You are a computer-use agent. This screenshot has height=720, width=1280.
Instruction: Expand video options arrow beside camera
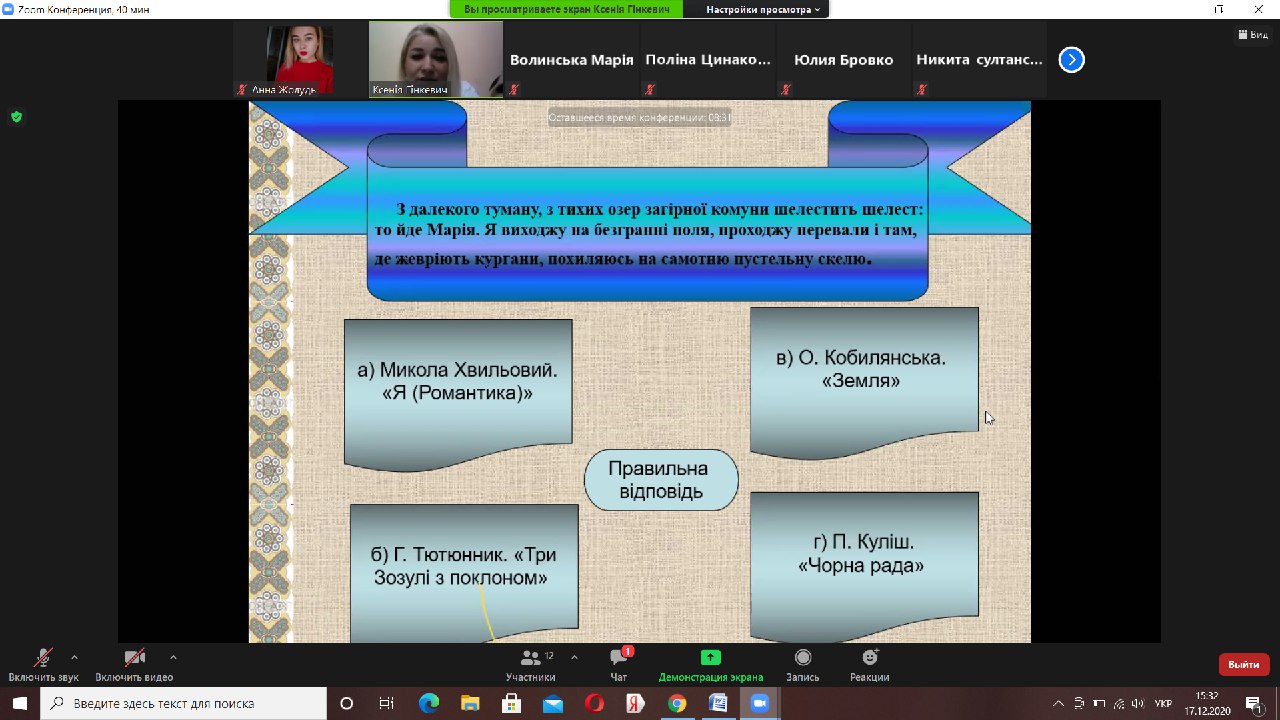173,657
